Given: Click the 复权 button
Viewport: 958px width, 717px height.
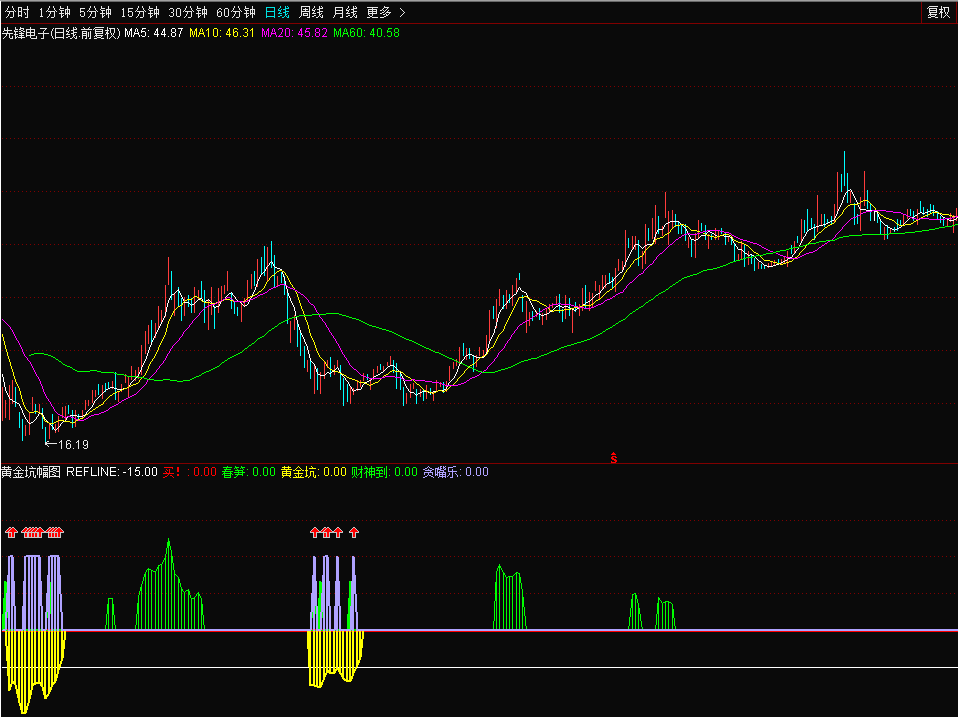Looking at the screenshot, I should pyautogui.click(x=938, y=12).
